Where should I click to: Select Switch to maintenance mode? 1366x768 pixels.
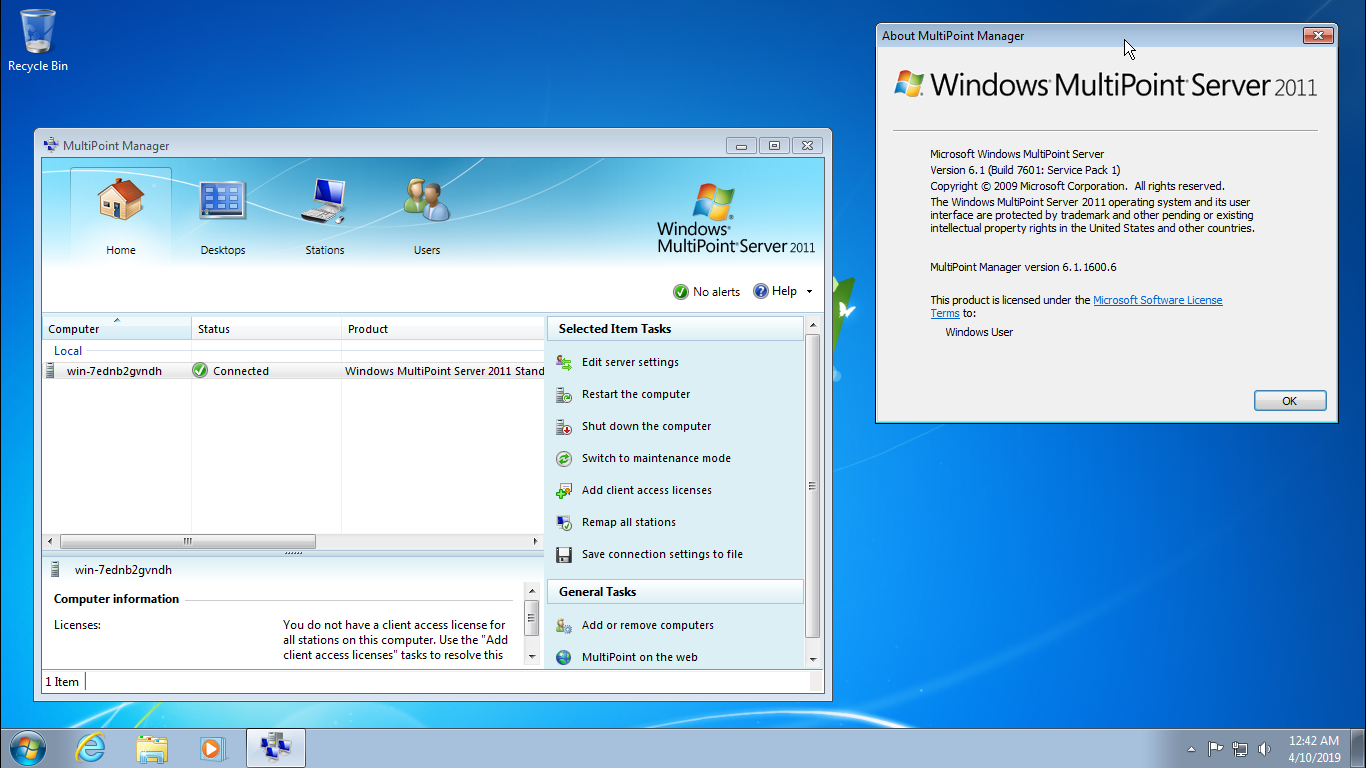point(656,458)
